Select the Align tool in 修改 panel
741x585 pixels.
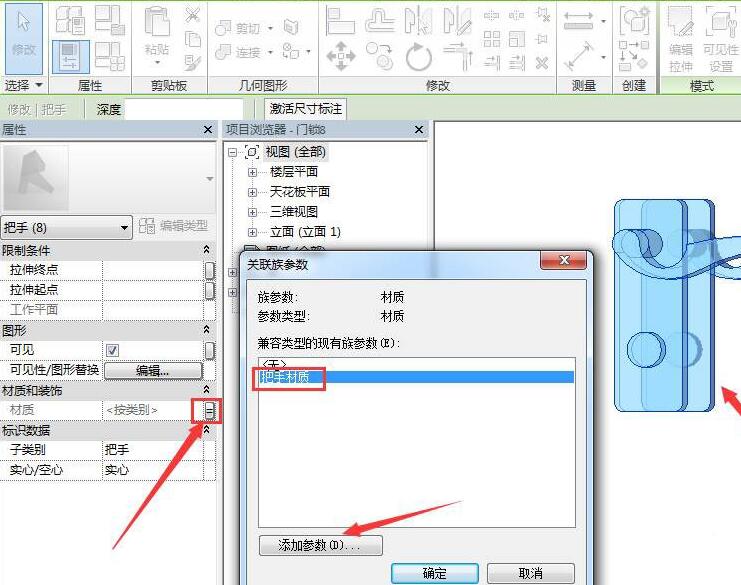click(340, 21)
